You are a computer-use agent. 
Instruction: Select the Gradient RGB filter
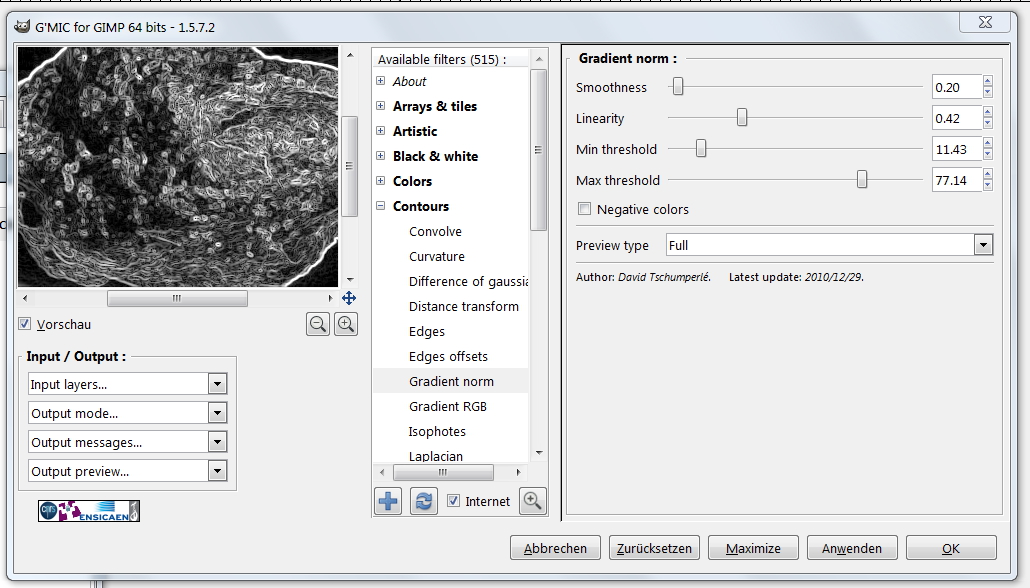[x=448, y=406]
